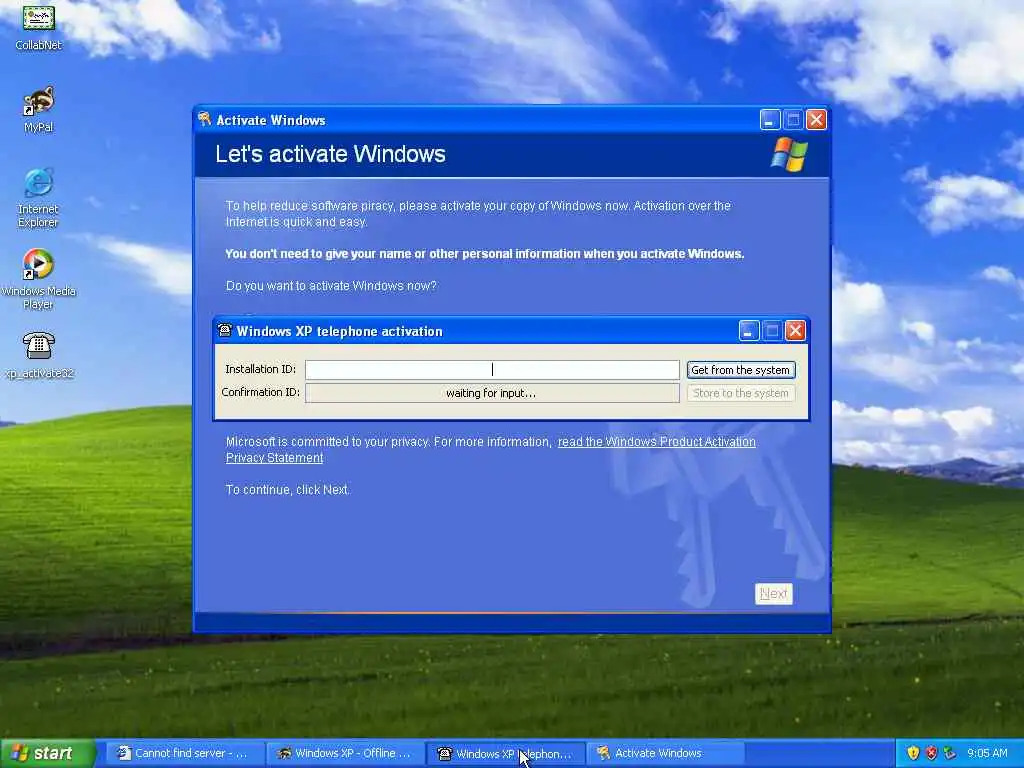Click the Confirmation ID label
Viewport: 1024px width, 768px height.
tap(261, 392)
